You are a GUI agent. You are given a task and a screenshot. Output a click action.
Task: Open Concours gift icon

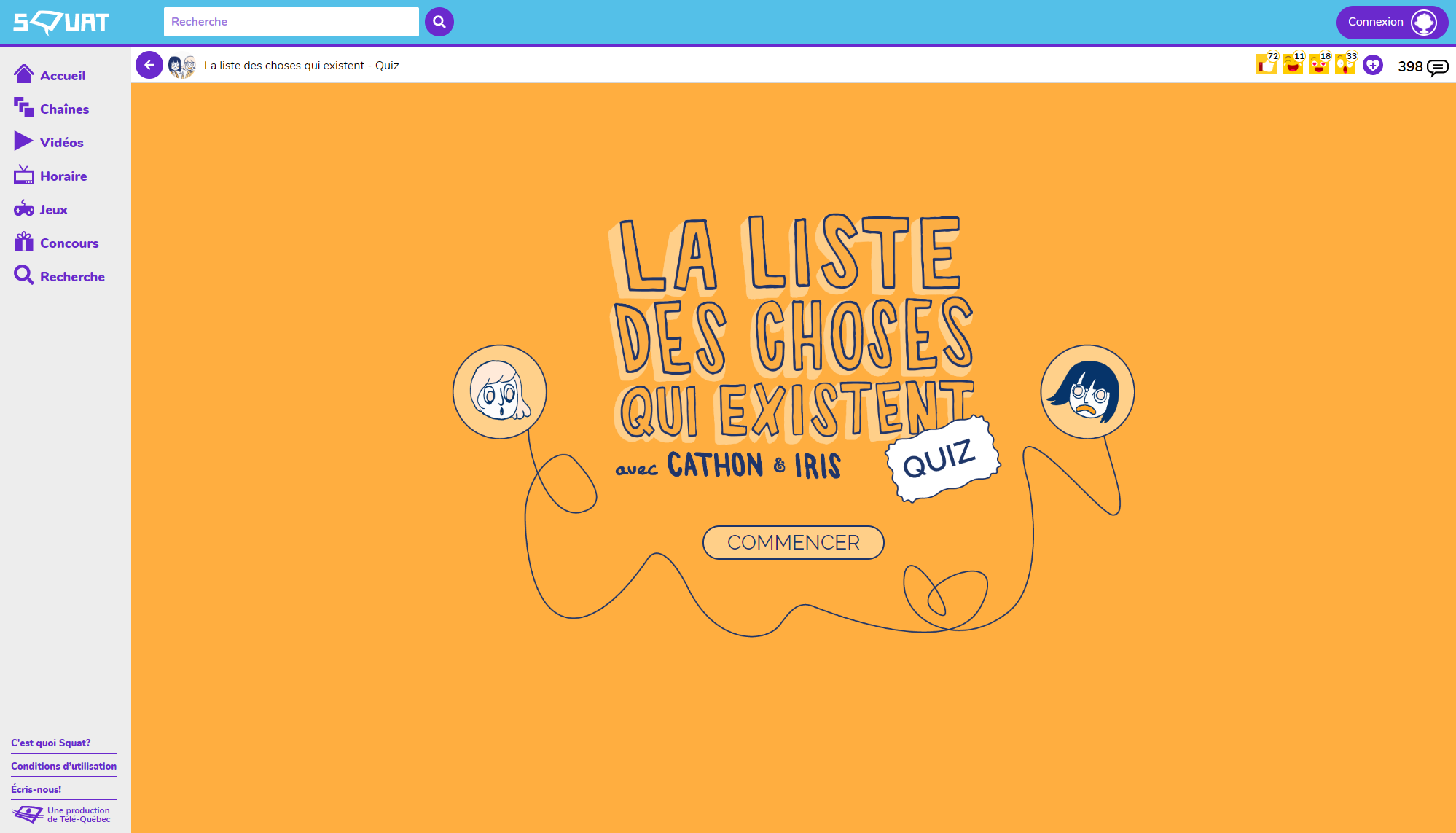pos(24,241)
